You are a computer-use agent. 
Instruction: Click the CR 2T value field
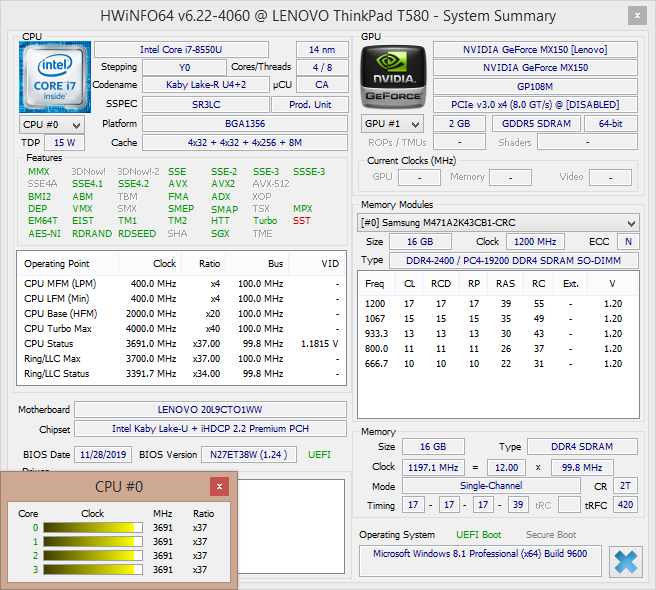[x=625, y=486]
